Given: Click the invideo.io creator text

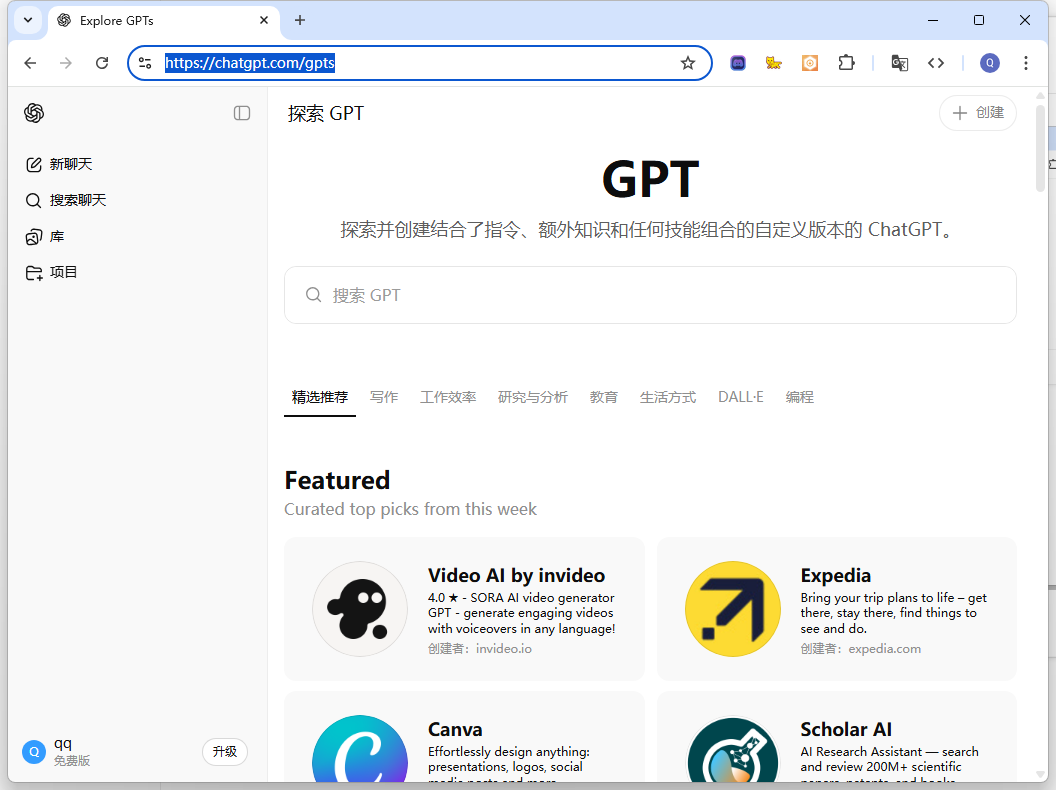Looking at the screenshot, I should 504,649.
